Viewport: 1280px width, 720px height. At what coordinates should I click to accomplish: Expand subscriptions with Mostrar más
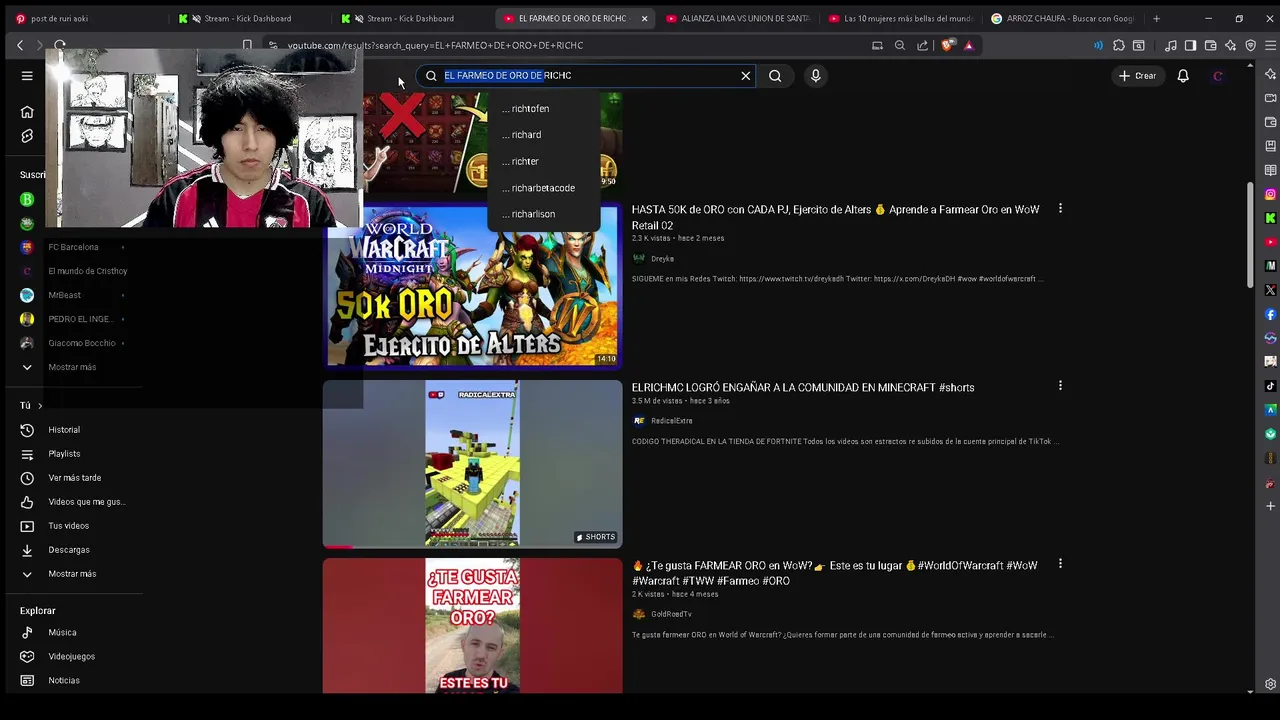coord(72,367)
